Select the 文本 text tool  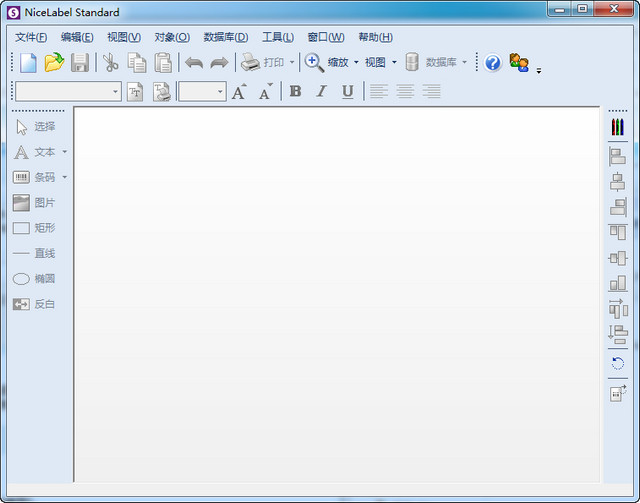coord(35,152)
